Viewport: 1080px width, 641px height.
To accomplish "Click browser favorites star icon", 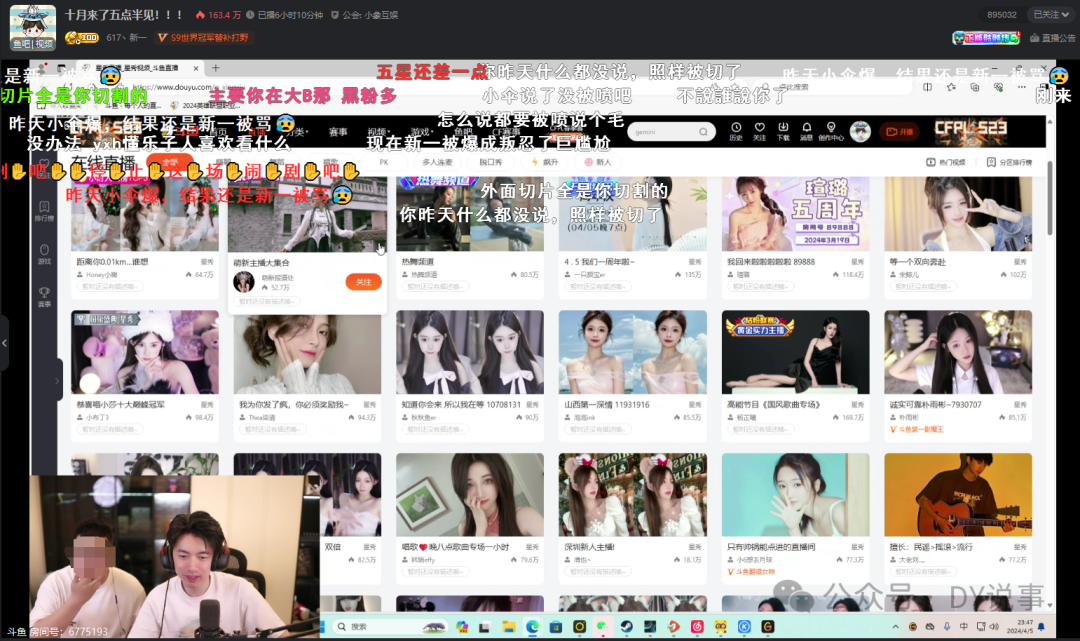I will (x=951, y=87).
